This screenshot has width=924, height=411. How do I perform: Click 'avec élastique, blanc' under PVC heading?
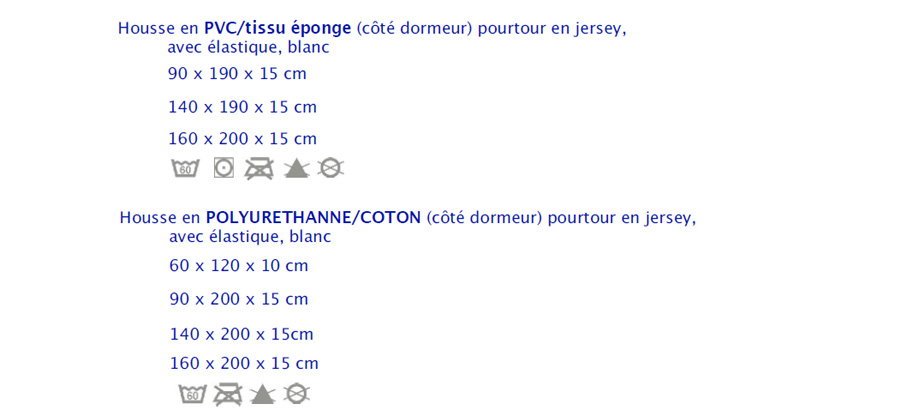pos(249,48)
